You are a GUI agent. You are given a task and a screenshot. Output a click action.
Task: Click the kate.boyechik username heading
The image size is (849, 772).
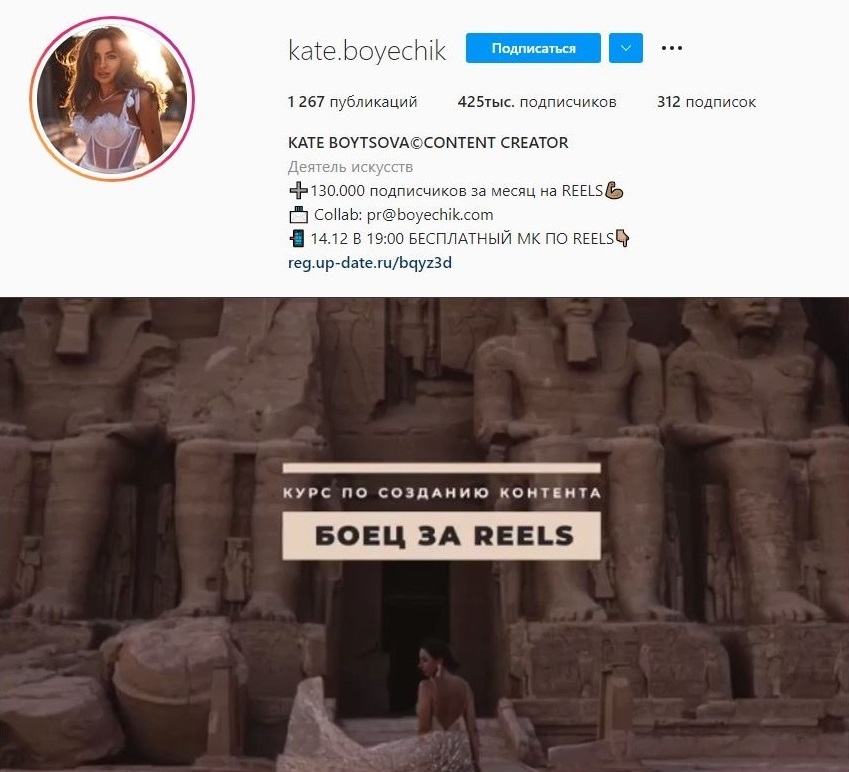[367, 51]
